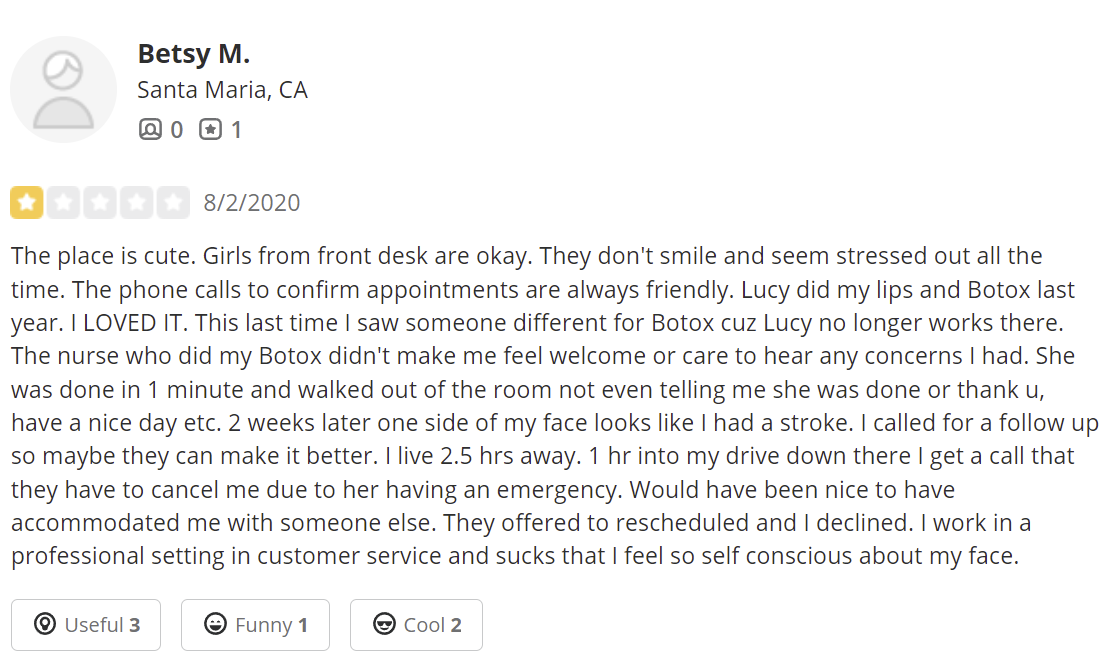Select the third empty rating star
Image resolution: width=1104 pixels, height=660 pixels.
pos(100,203)
